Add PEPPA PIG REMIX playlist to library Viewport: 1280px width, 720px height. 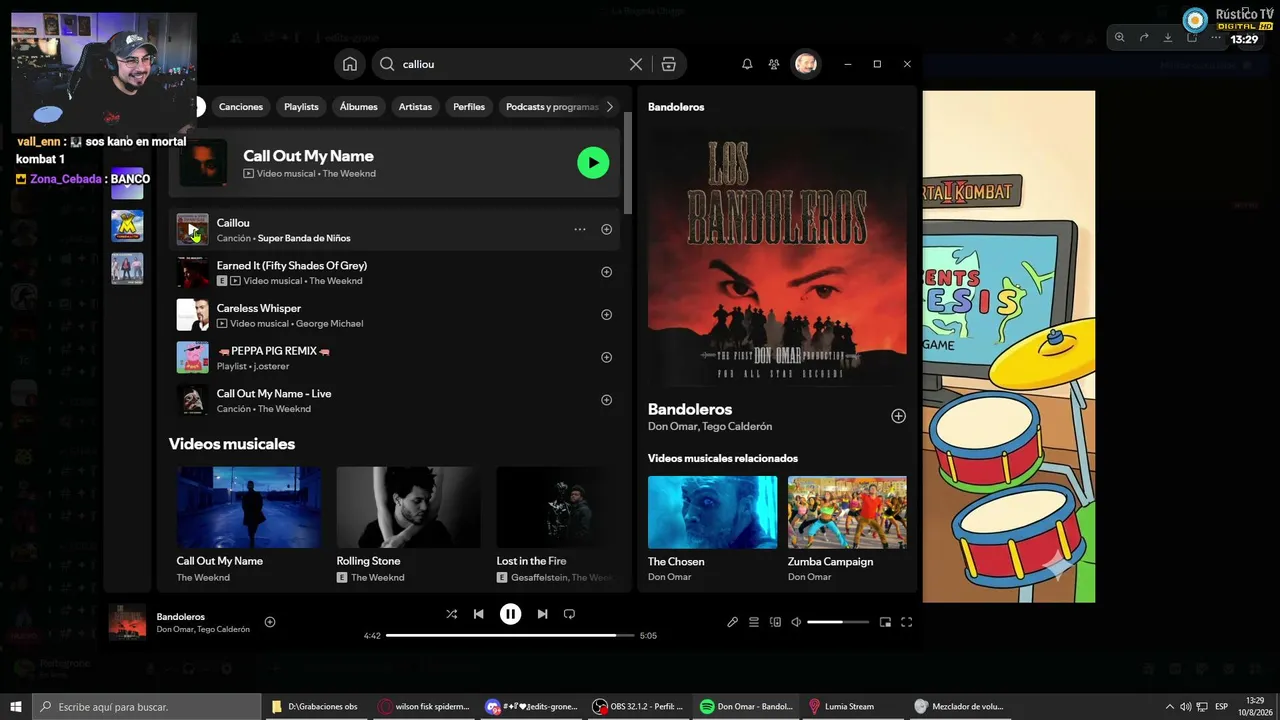(x=606, y=358)
